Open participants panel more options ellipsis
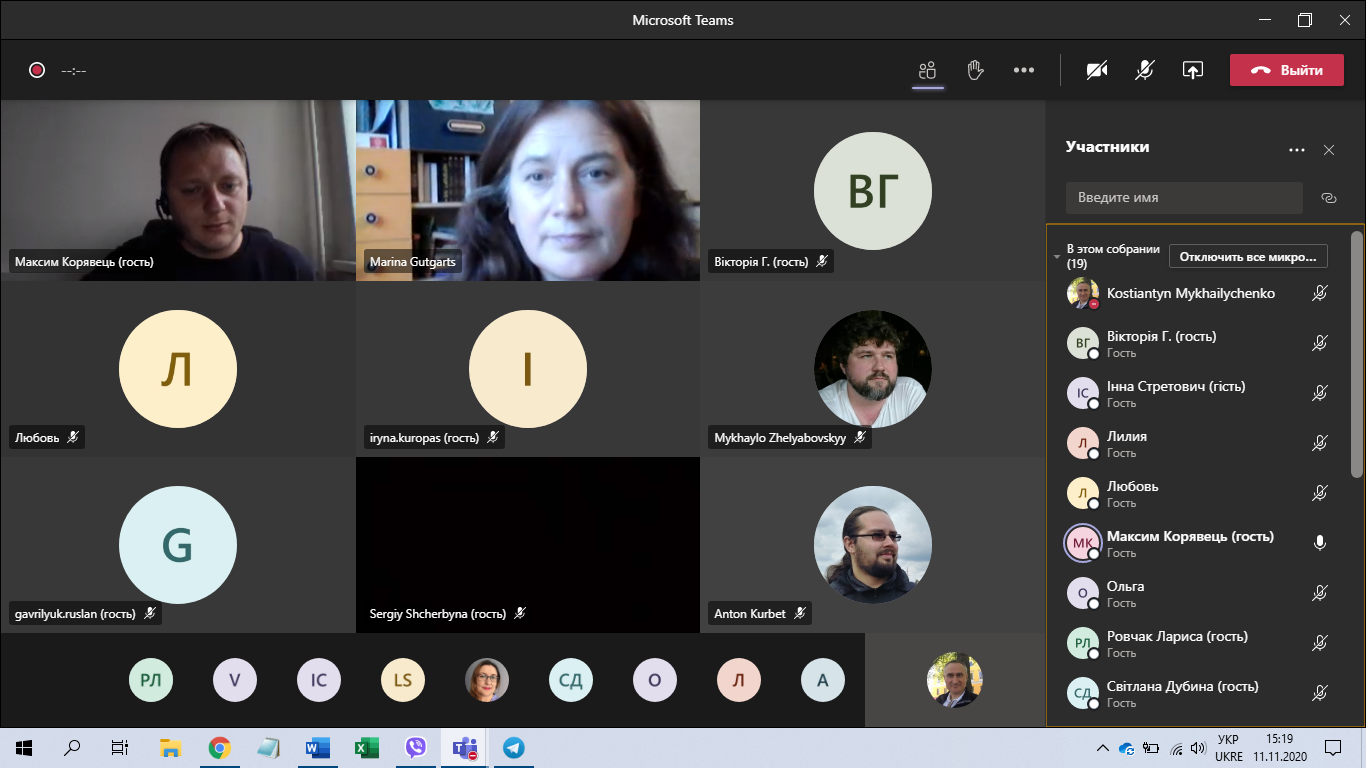The width and height of the screenshot is (1366, 768). pos(1297,150)
